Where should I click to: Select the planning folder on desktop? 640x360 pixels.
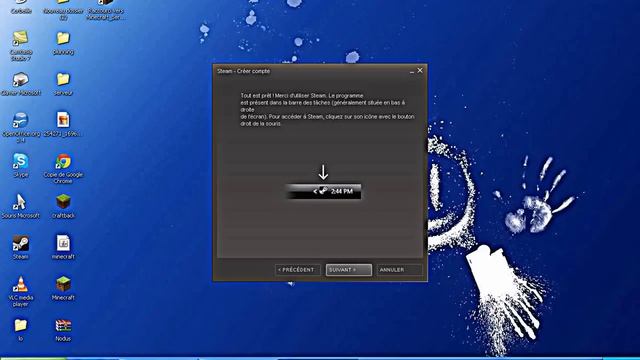click(x=63, y=38)
